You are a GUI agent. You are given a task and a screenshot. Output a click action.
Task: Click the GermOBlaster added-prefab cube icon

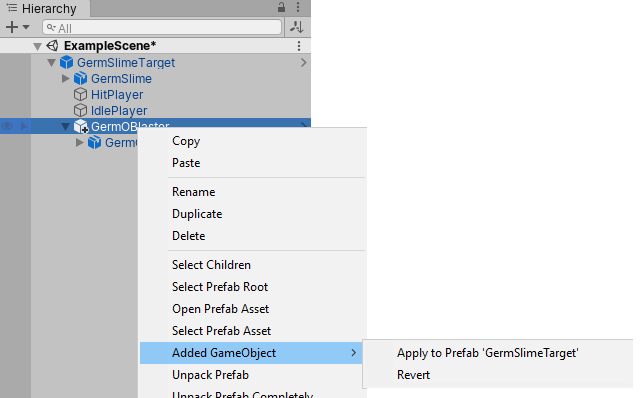pyautogui.click(x=81, y=127)
